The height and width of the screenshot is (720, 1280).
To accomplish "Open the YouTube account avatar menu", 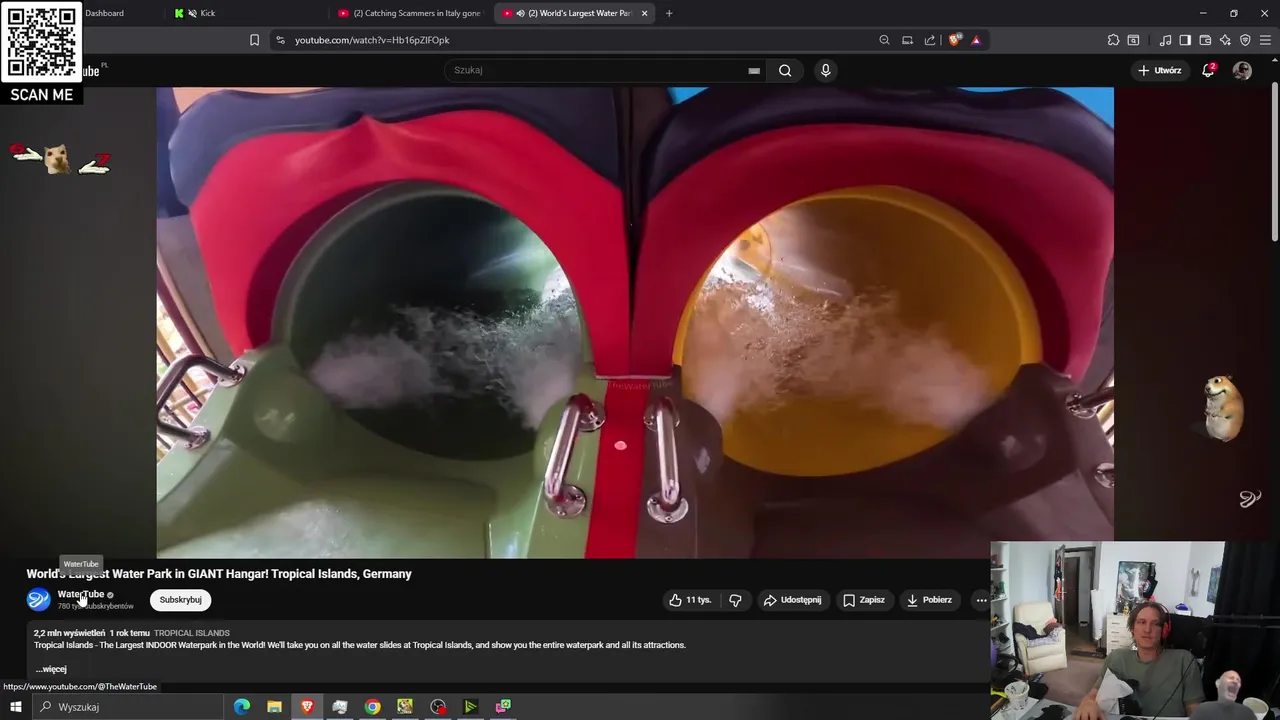I will coord(1242,70).
